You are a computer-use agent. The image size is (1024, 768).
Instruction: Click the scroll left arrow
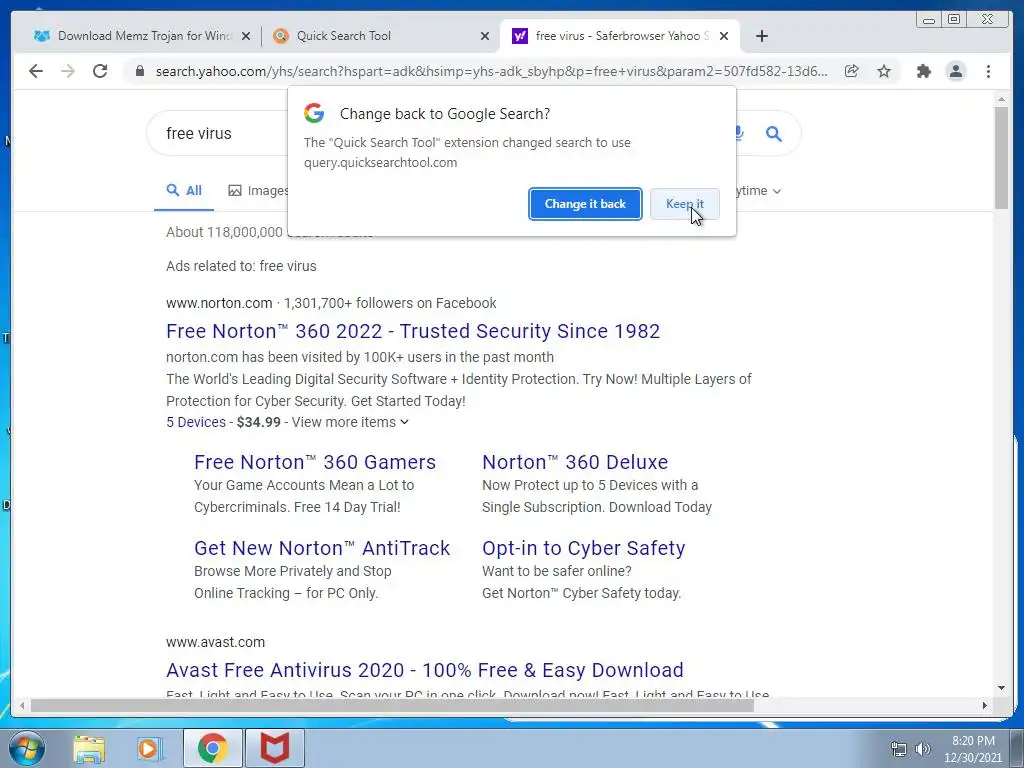(22, 705)
